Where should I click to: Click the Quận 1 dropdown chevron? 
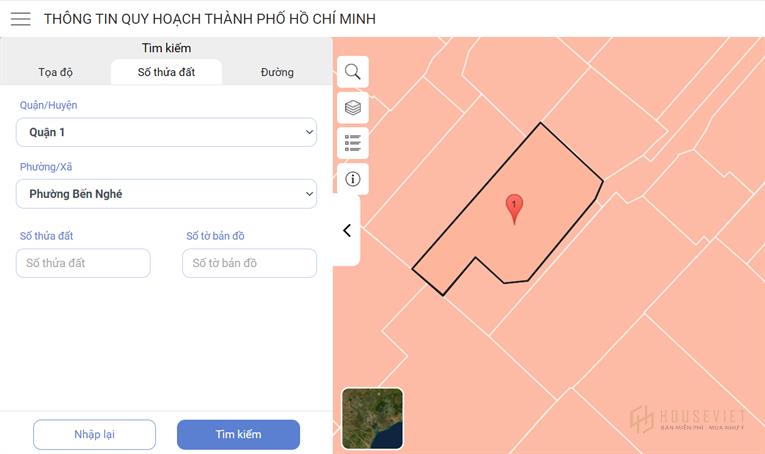309,132
